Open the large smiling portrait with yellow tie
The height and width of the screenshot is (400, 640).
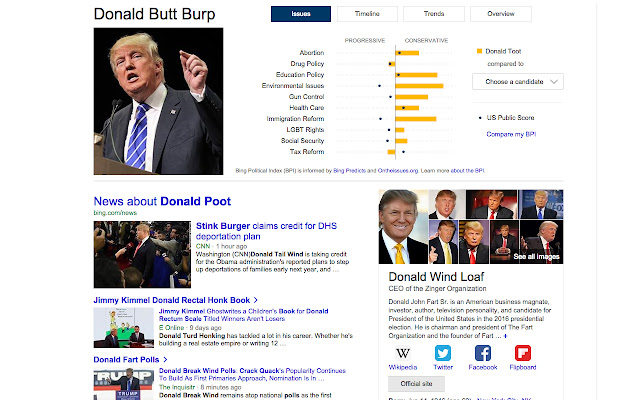(x=403, y=227)
